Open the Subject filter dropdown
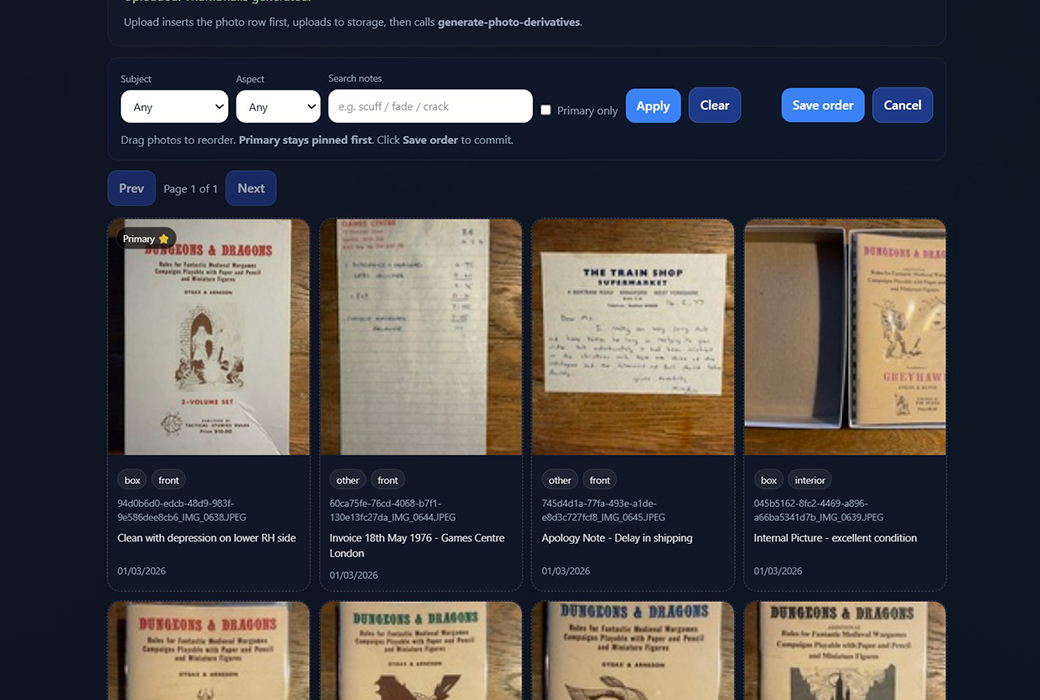 click(x=175, y=107)
